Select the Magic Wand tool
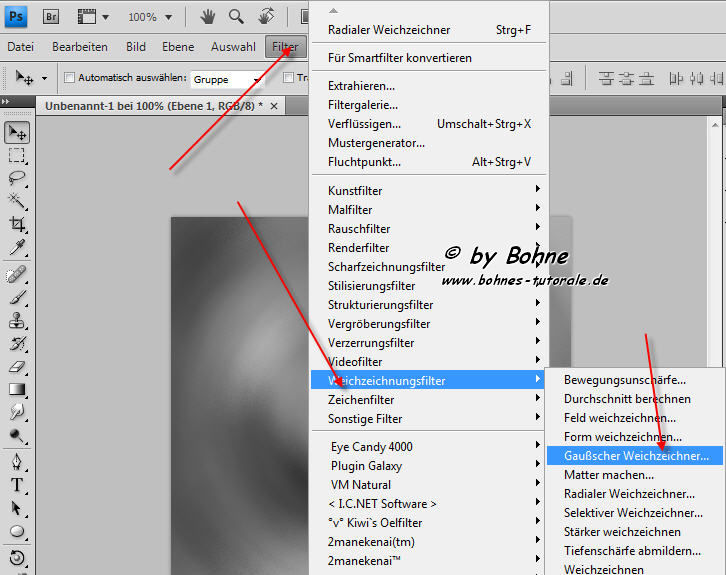This screenshot has height=575, width=726. (17, 201)
